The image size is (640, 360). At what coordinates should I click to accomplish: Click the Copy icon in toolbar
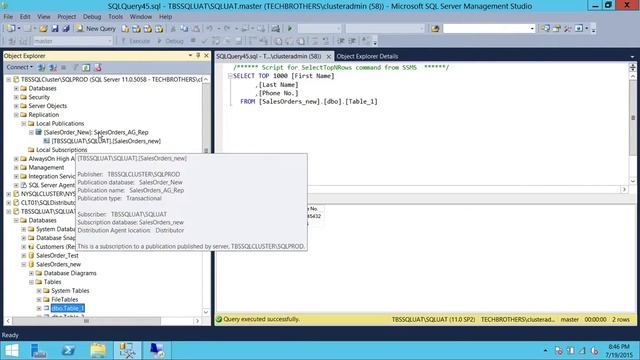click(x=184, y=29)
